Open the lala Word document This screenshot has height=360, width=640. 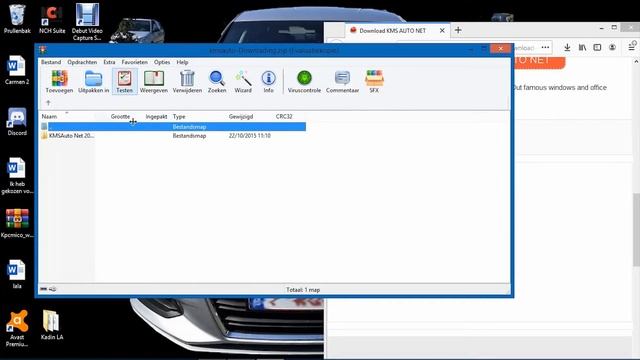[x=17, y=274]
